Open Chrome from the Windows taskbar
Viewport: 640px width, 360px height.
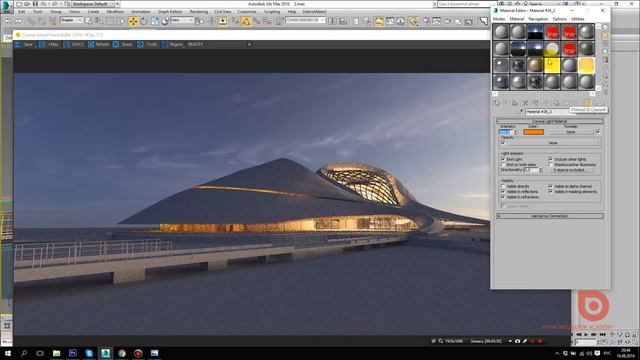(122, 353)
